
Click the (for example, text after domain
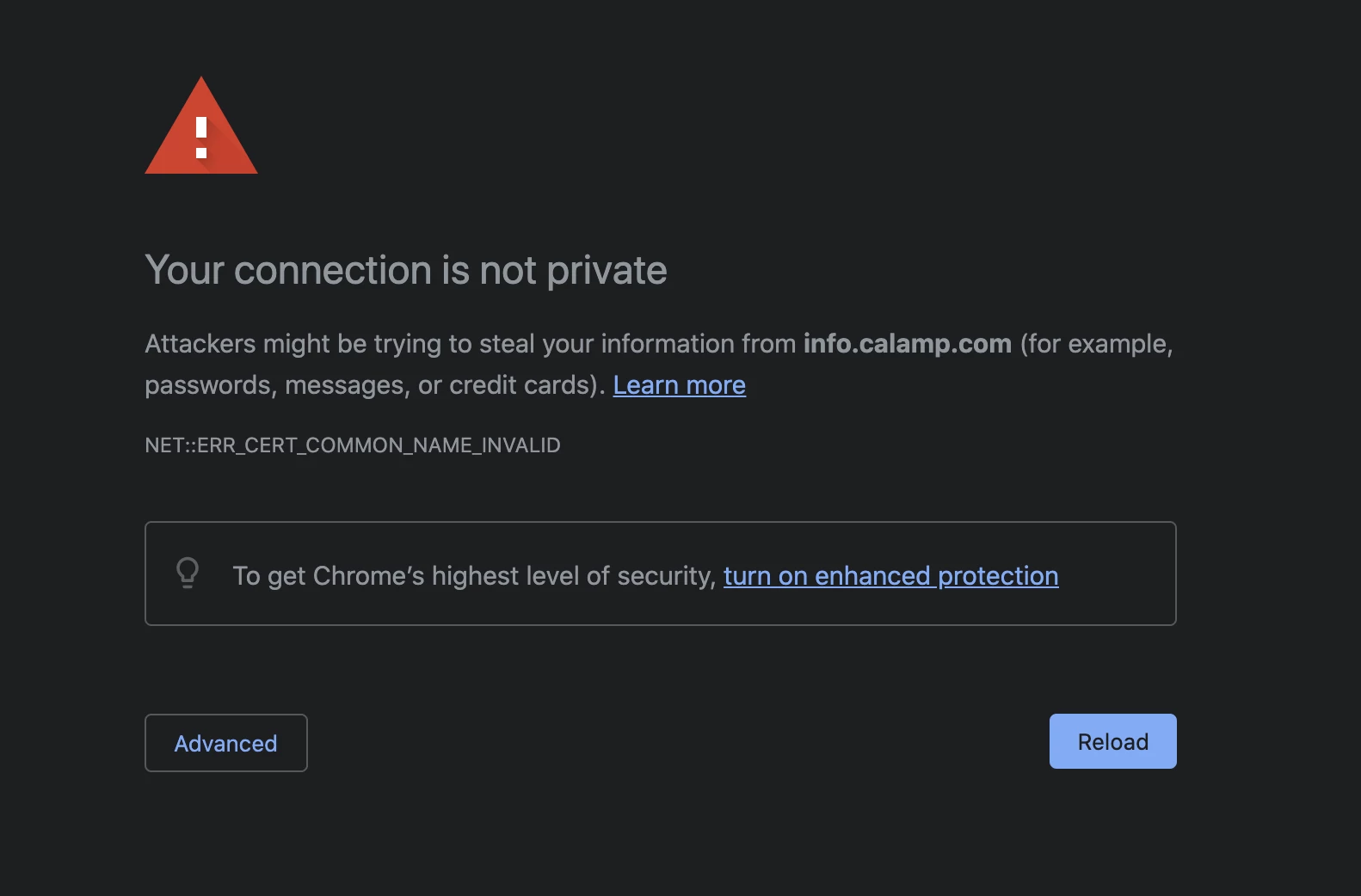[1095, 344]
